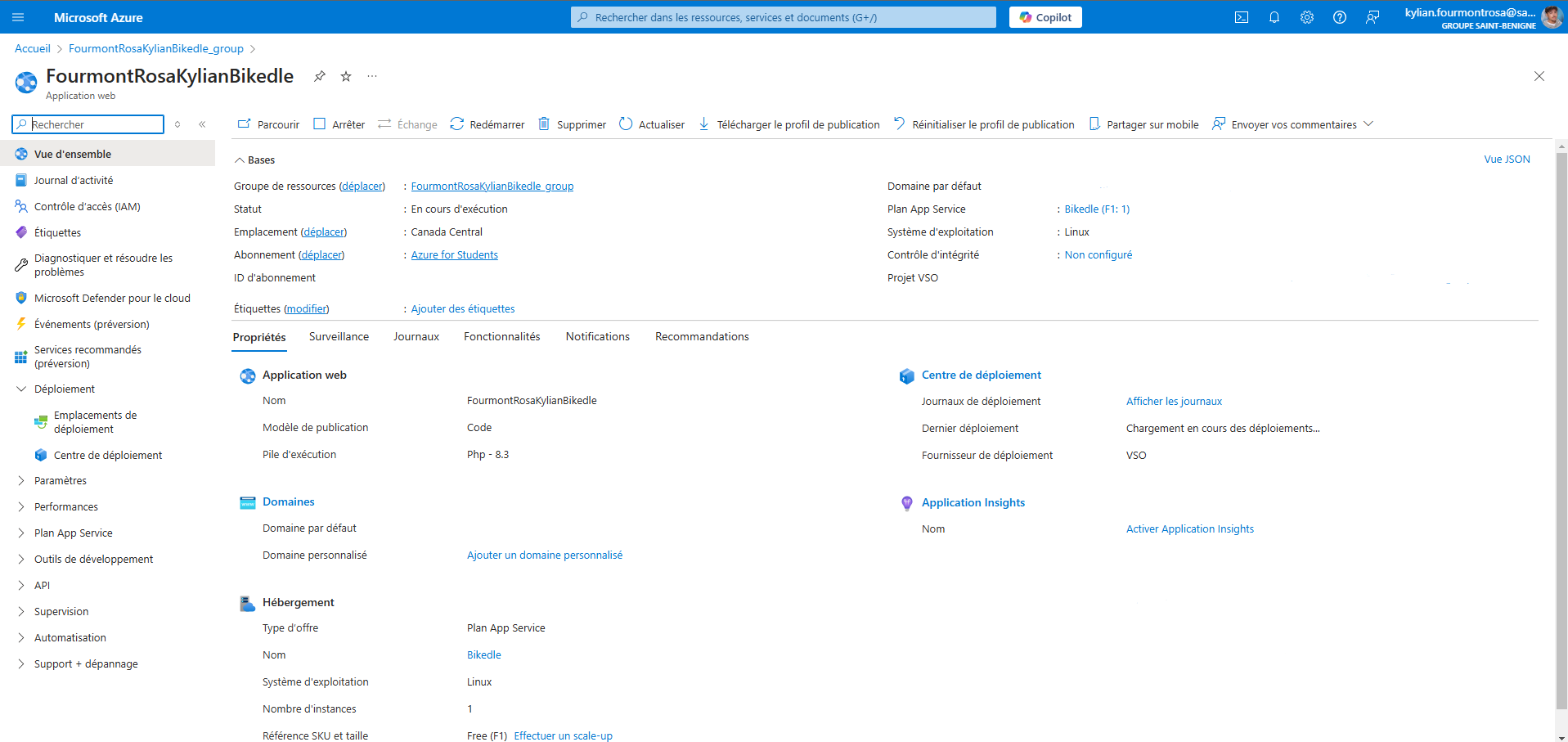Image resolution: width=1568 pixels, height=742 pixels.
Task: Open the dropdown arrow after Envoyer vos commentaires
Action: (1368, 124)
